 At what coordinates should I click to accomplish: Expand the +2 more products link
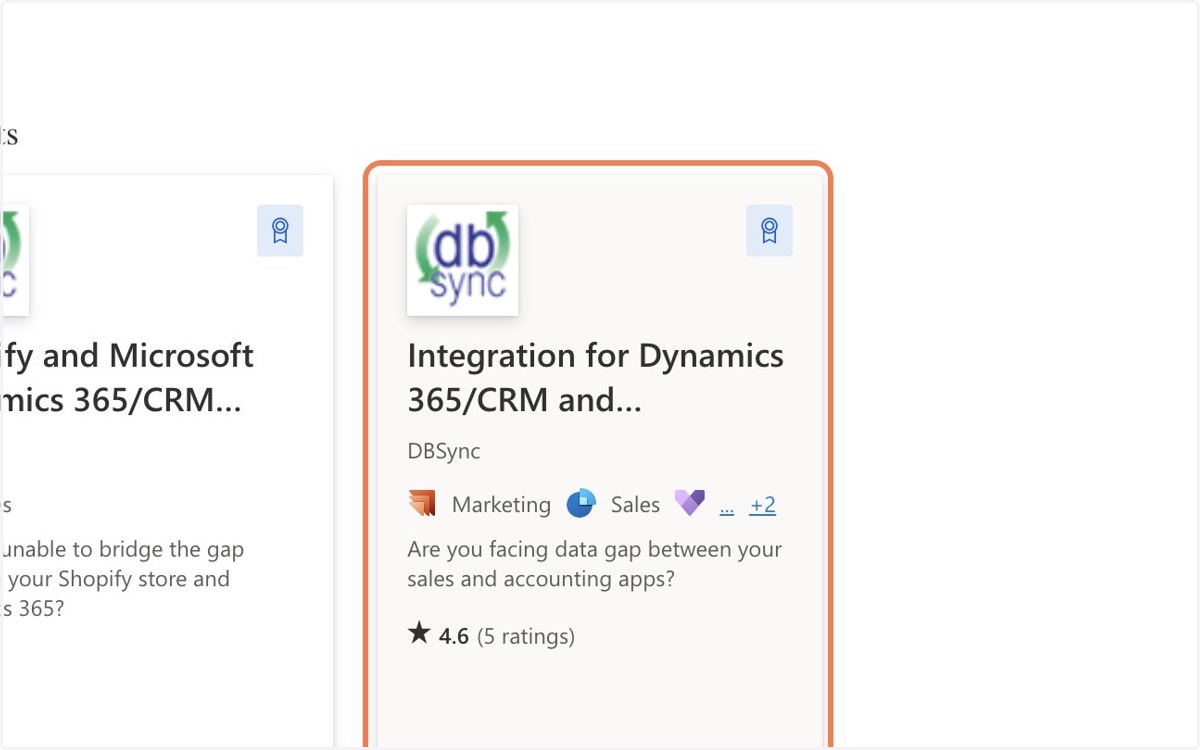coord(763,505)
